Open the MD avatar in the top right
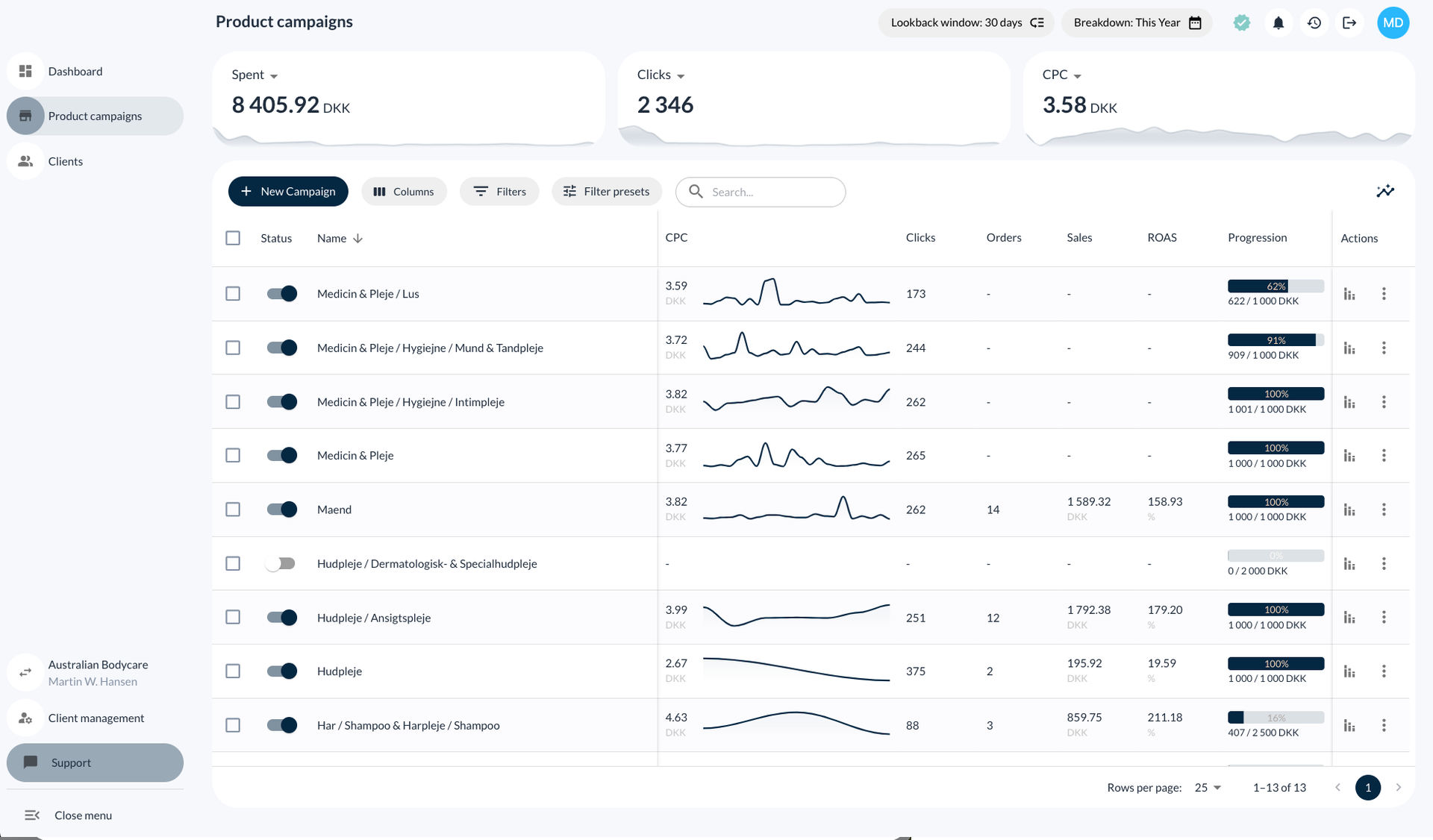Image resolution: width=1433 pixels, height=840 pixels. pos(1393,22)
